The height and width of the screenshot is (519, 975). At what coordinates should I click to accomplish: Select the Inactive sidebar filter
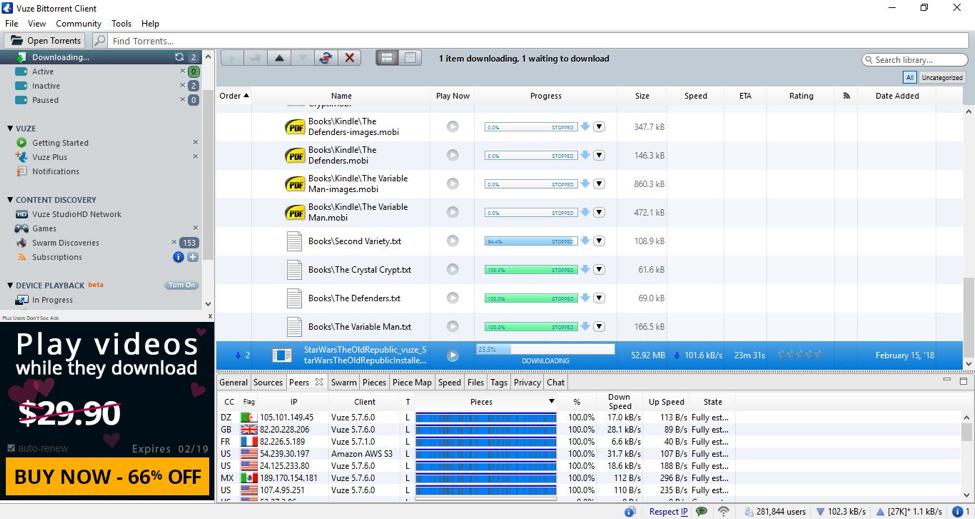[x=46, y=86]
